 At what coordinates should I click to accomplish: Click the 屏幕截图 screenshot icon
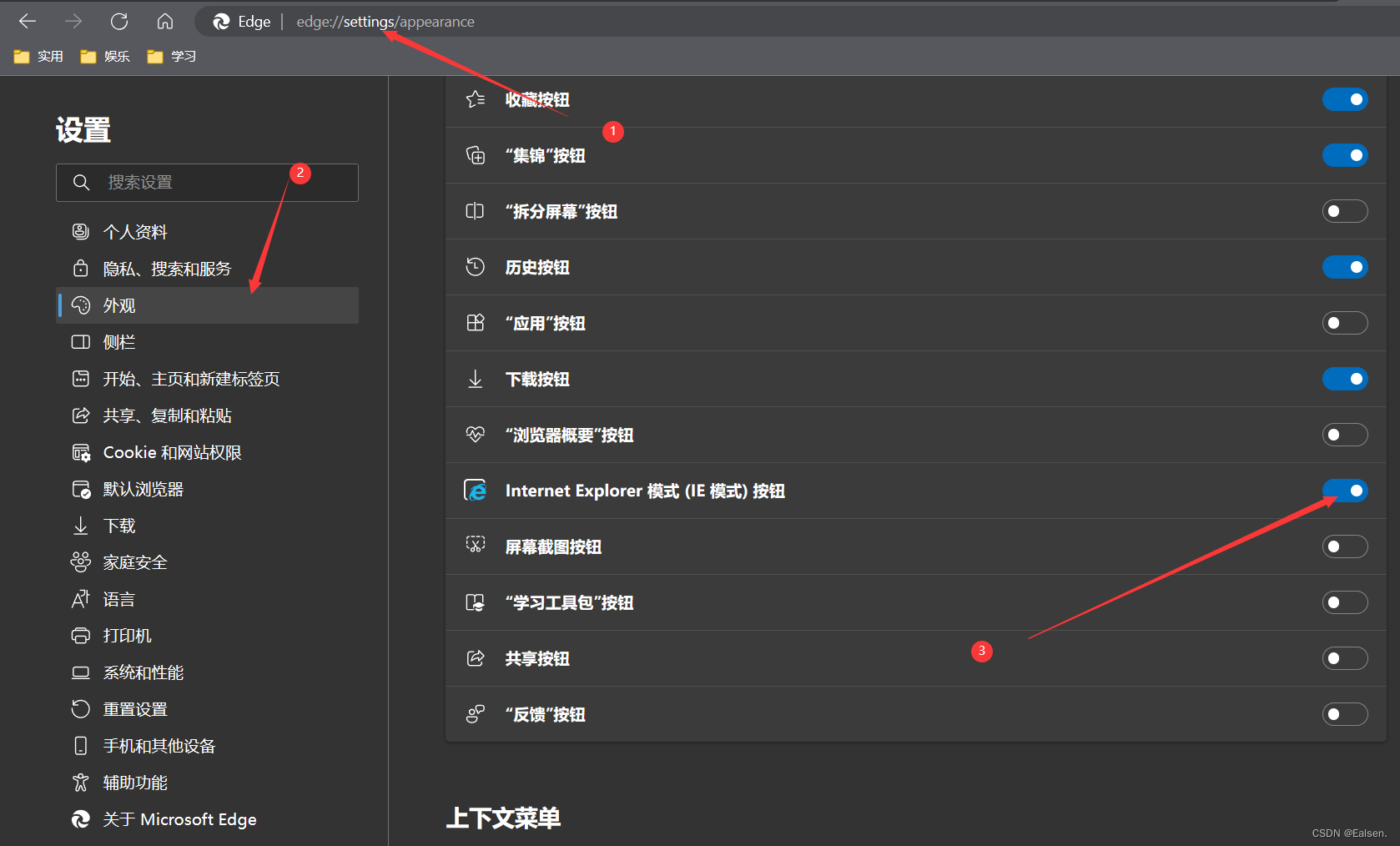click(x=476, y=545)
